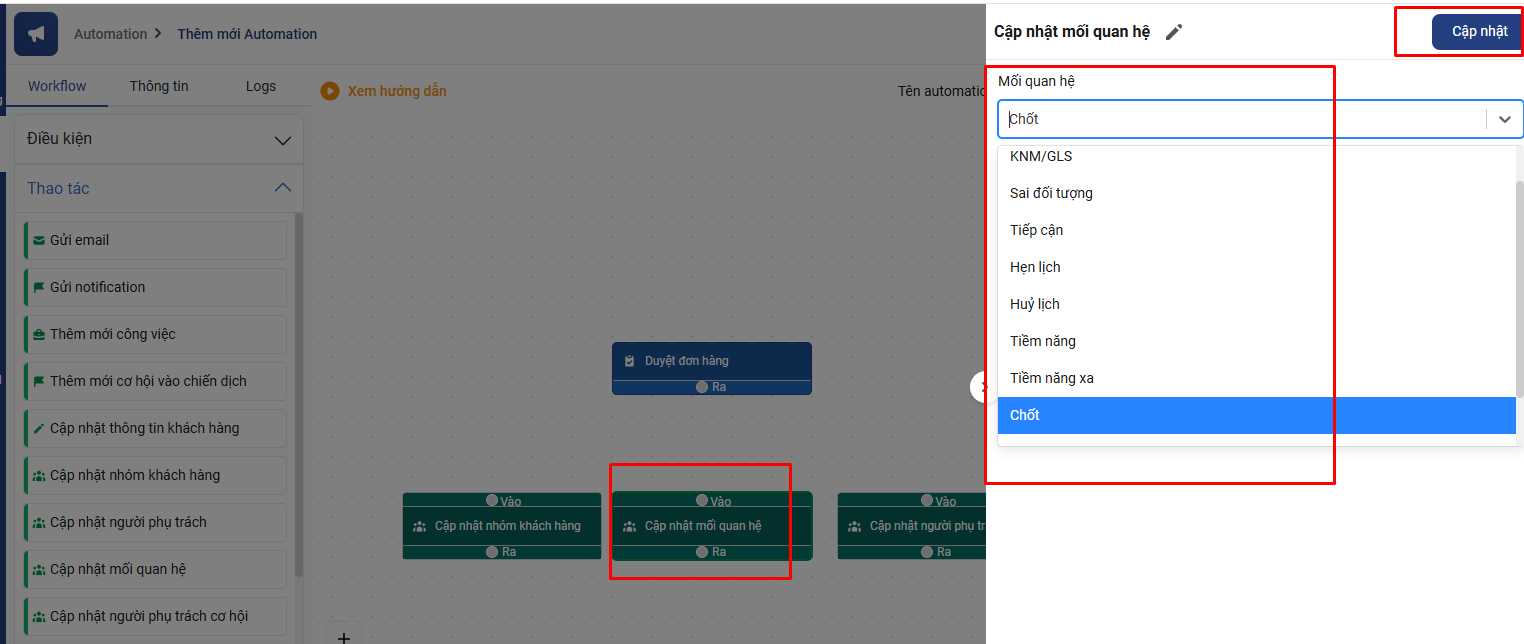The height and width of the screenshot is (644, 1524).
Task: Open the Logs tab
Action: pos(260,86)
